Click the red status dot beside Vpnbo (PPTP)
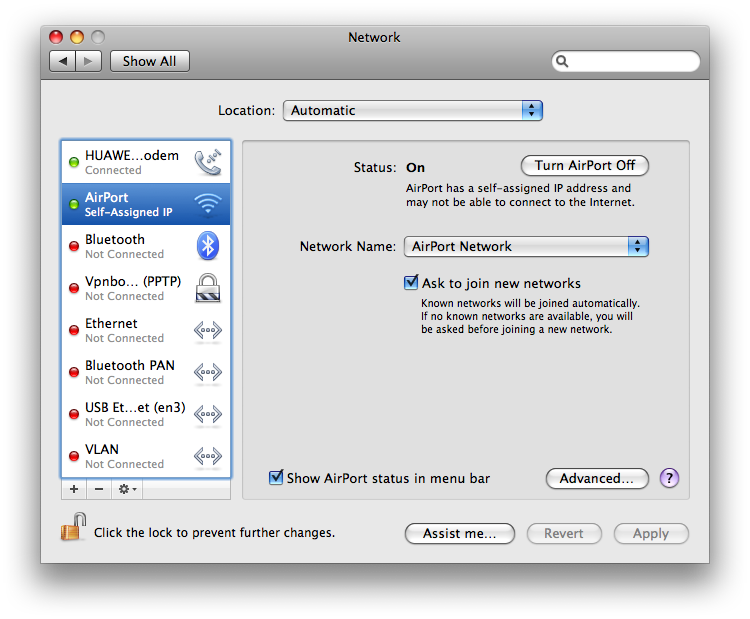The image size is (750, 619). (x=74, y=288)
